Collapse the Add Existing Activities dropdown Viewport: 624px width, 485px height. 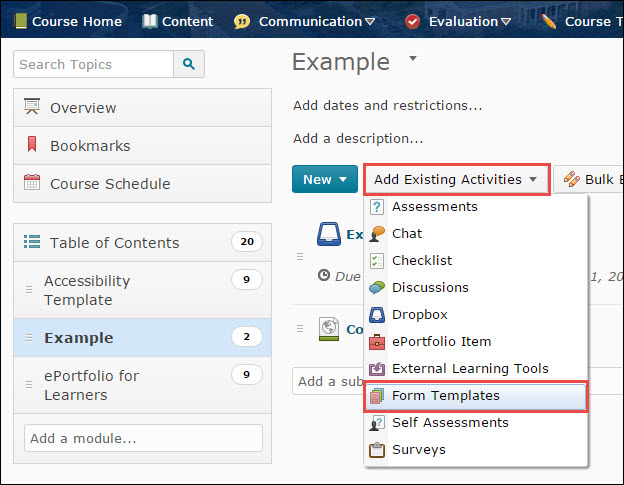click(456, 179)
